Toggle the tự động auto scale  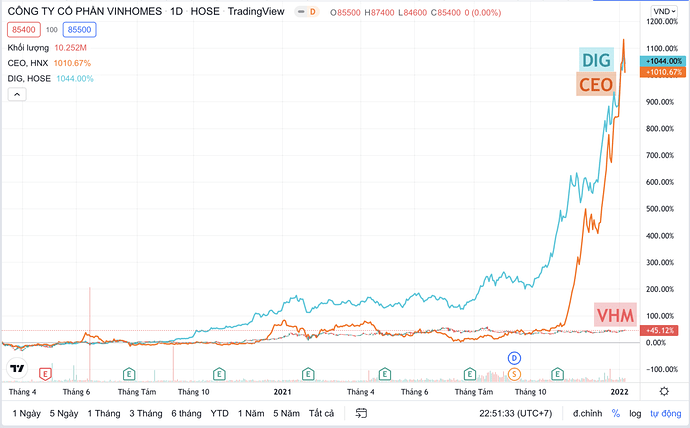pyautogui.click(x=665, y=413)
